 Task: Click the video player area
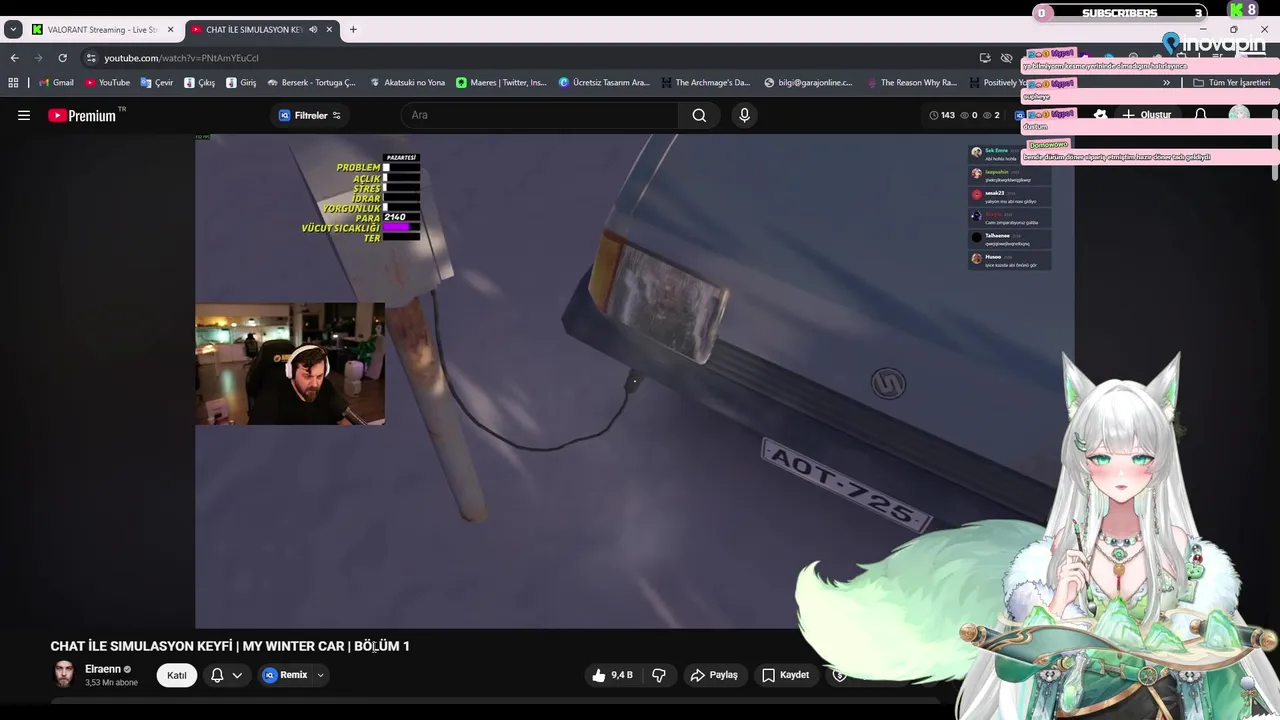click(x=634, y=381)
